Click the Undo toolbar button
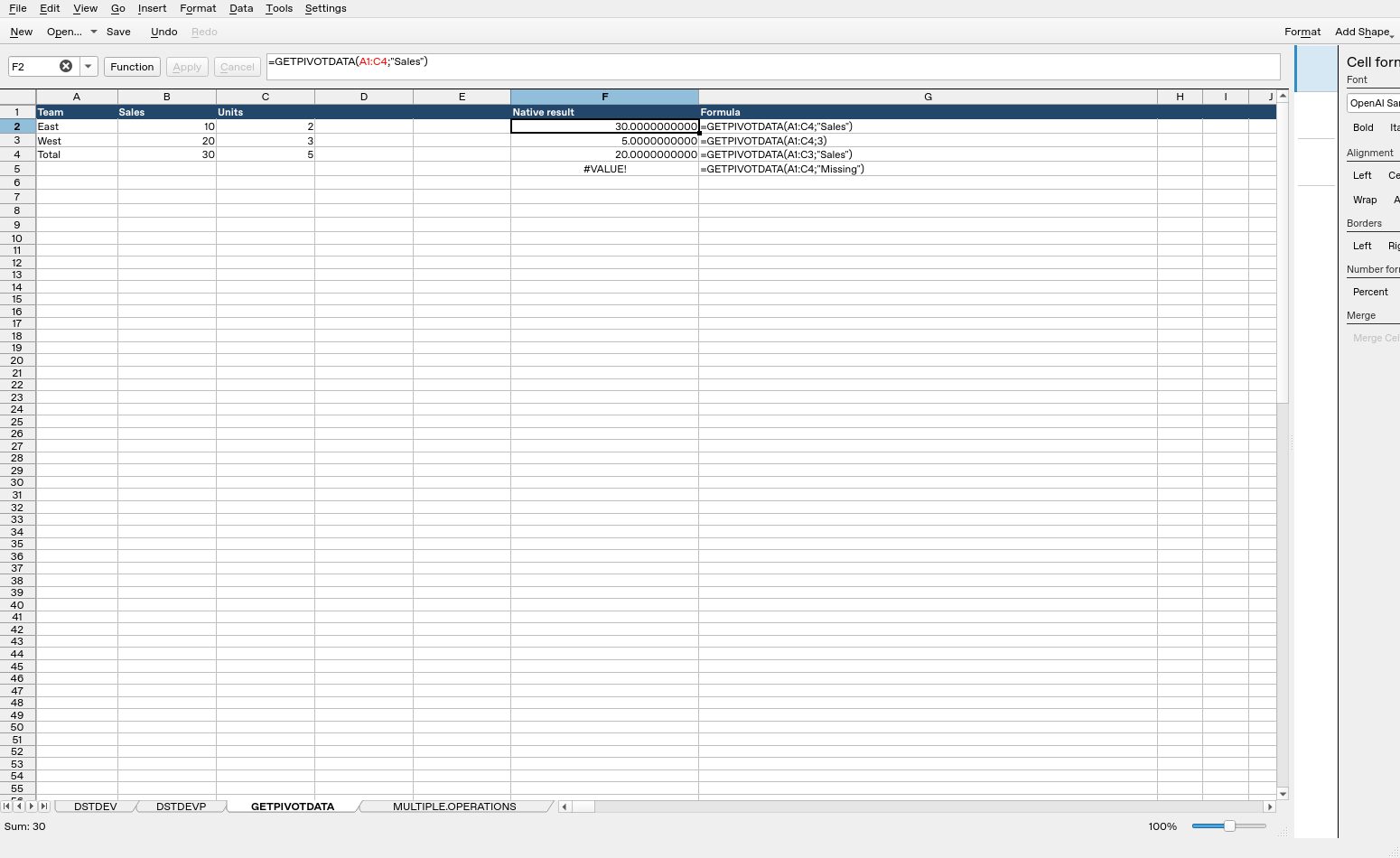 click(x=164, y=32)
